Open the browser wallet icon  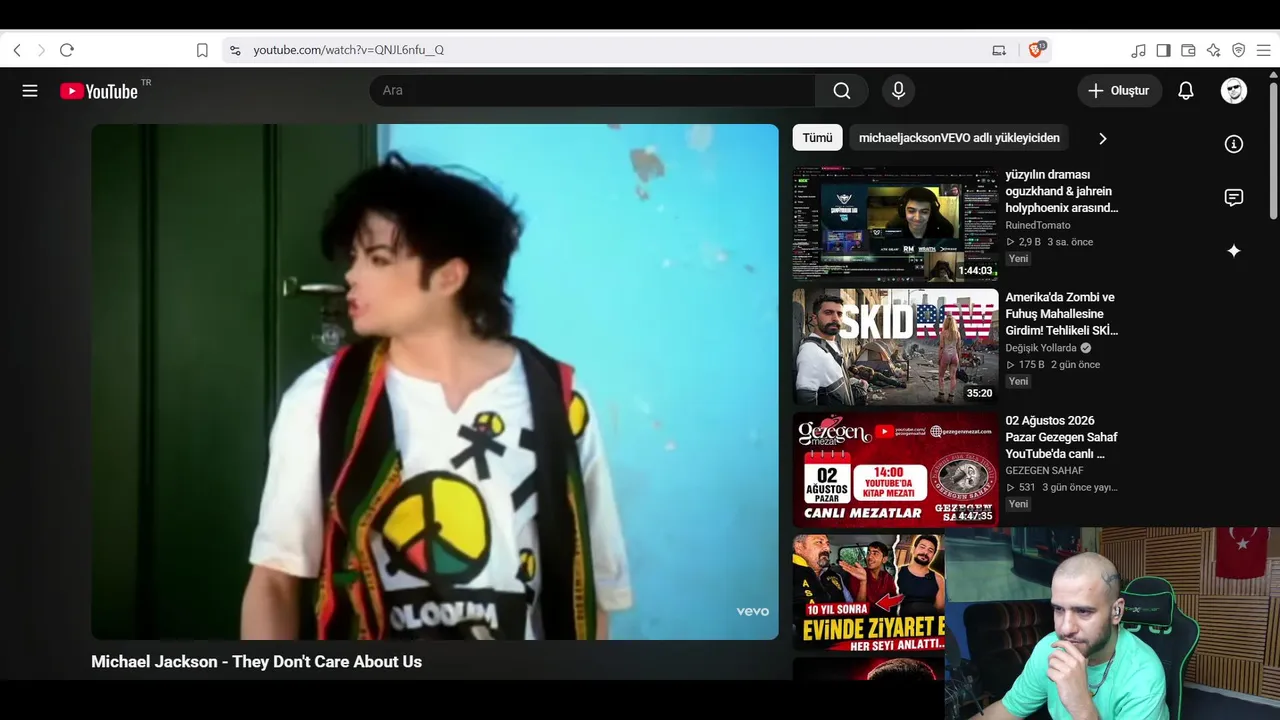(1188, 50)
